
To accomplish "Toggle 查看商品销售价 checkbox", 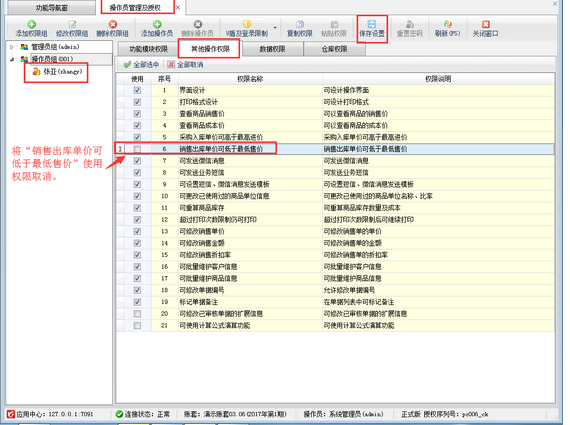I will (137, 114).
